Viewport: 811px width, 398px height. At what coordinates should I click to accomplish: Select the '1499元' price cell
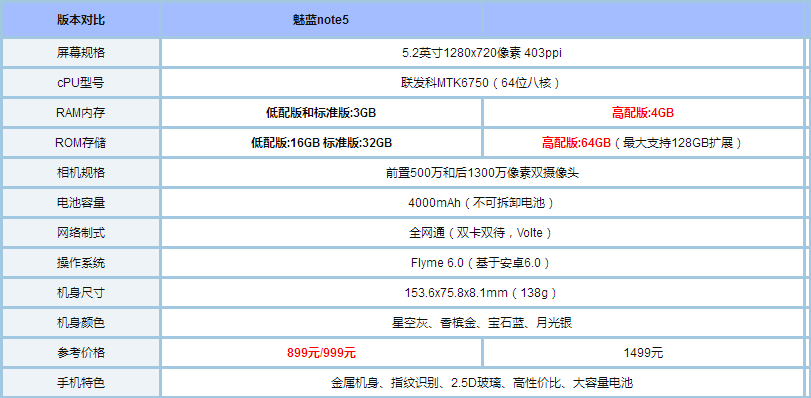643,353
